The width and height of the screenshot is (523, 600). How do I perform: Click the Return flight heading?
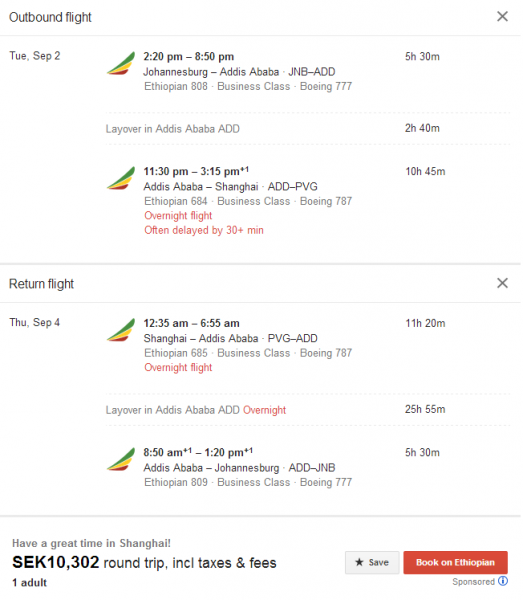(x=41, y=284)
